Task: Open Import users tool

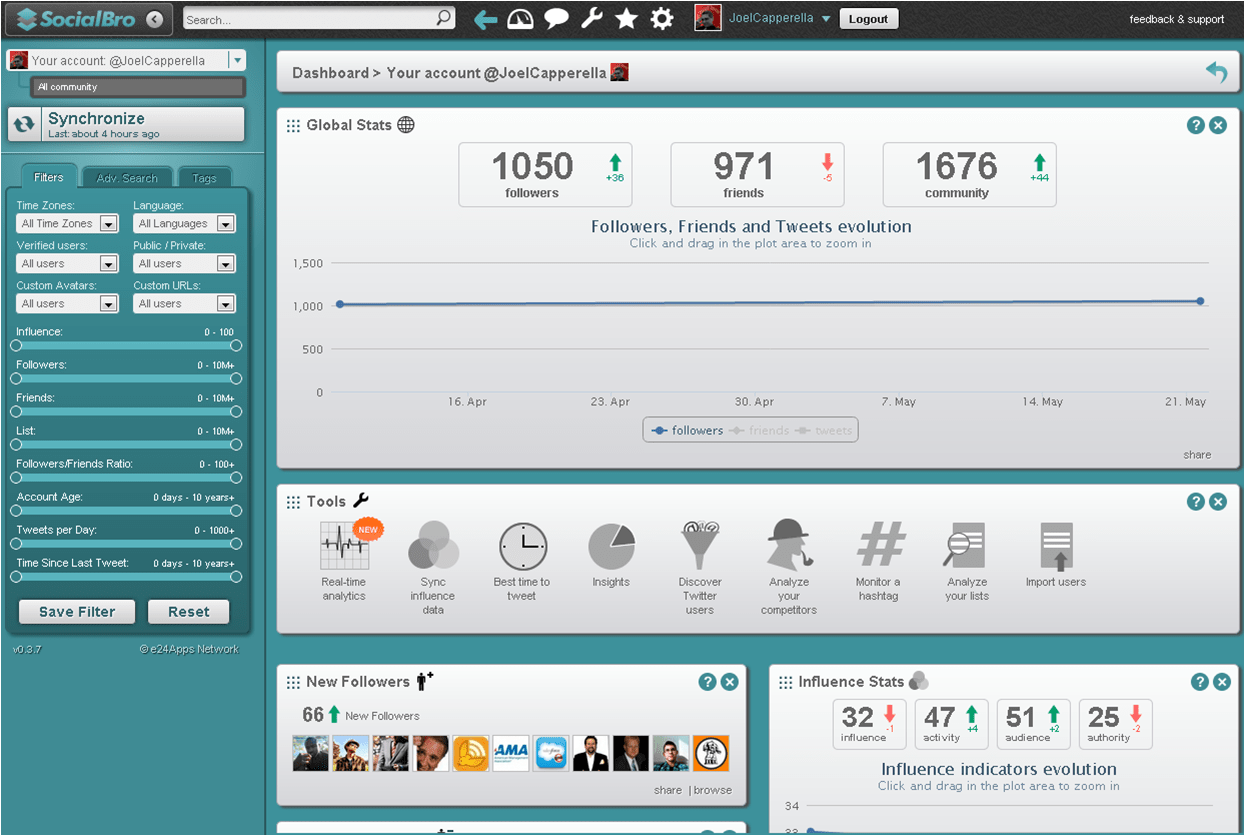Action: point(1056,556)
